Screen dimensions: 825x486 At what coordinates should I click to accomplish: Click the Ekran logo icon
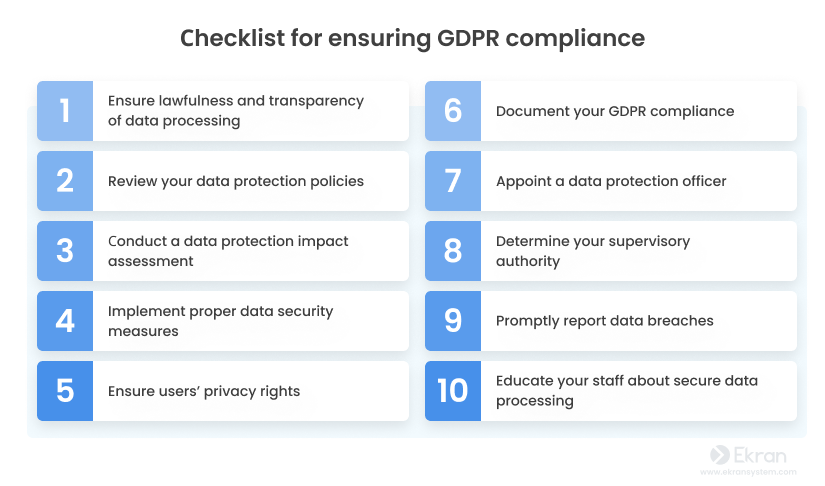(719, 455)
